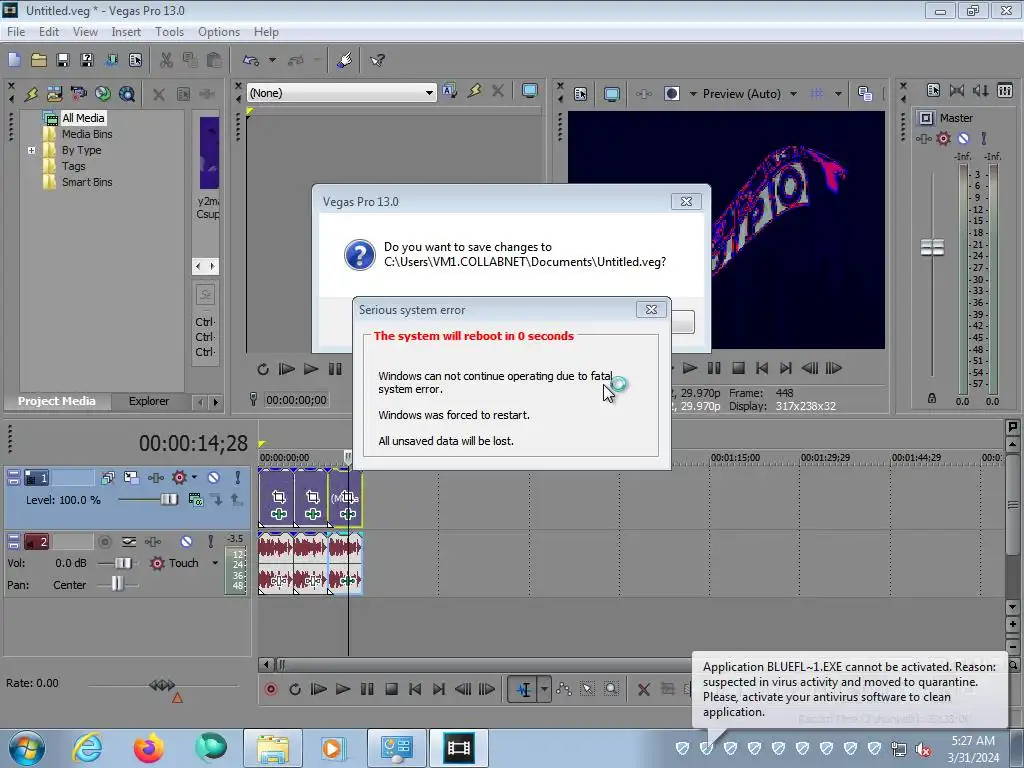The image size is (1024, 768).
Task: Click track 1 Level slider handle
Action: [x=168, y=500]
